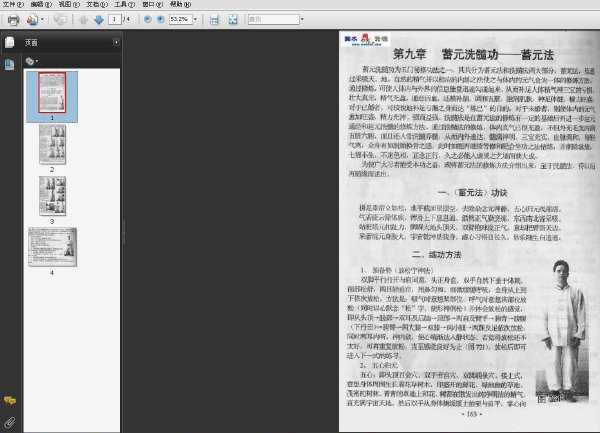Print the document with the printer icon
The width and height of the screenshot is (600, 433).
pos(13,20)
